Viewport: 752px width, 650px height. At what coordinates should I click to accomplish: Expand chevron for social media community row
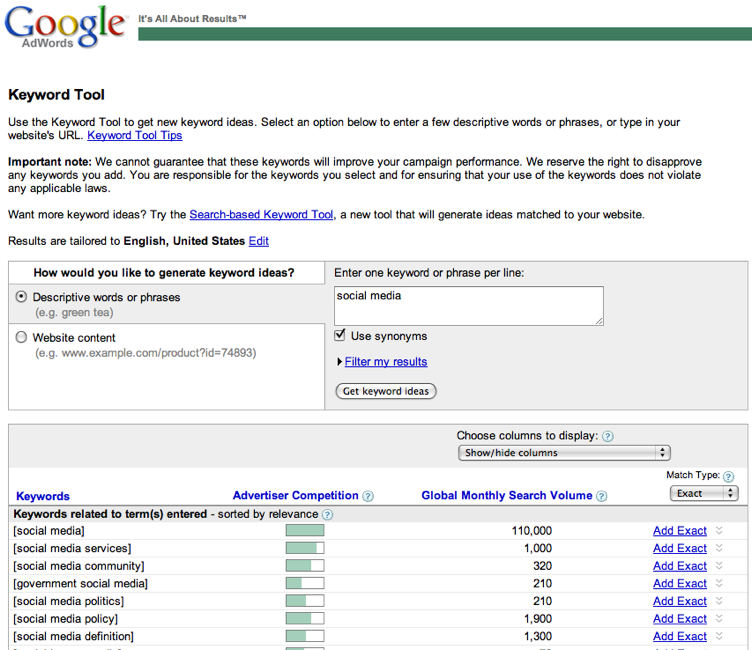tap(719, 566)
